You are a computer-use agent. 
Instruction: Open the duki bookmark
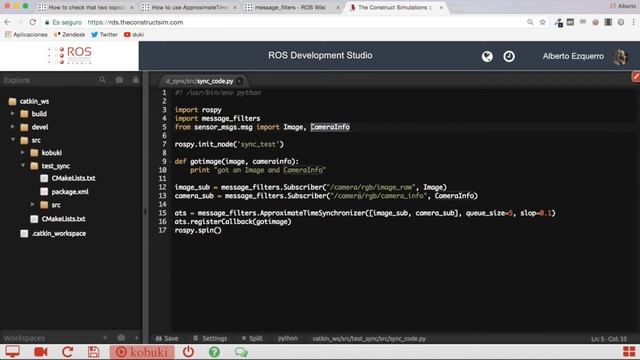[134, 35]
